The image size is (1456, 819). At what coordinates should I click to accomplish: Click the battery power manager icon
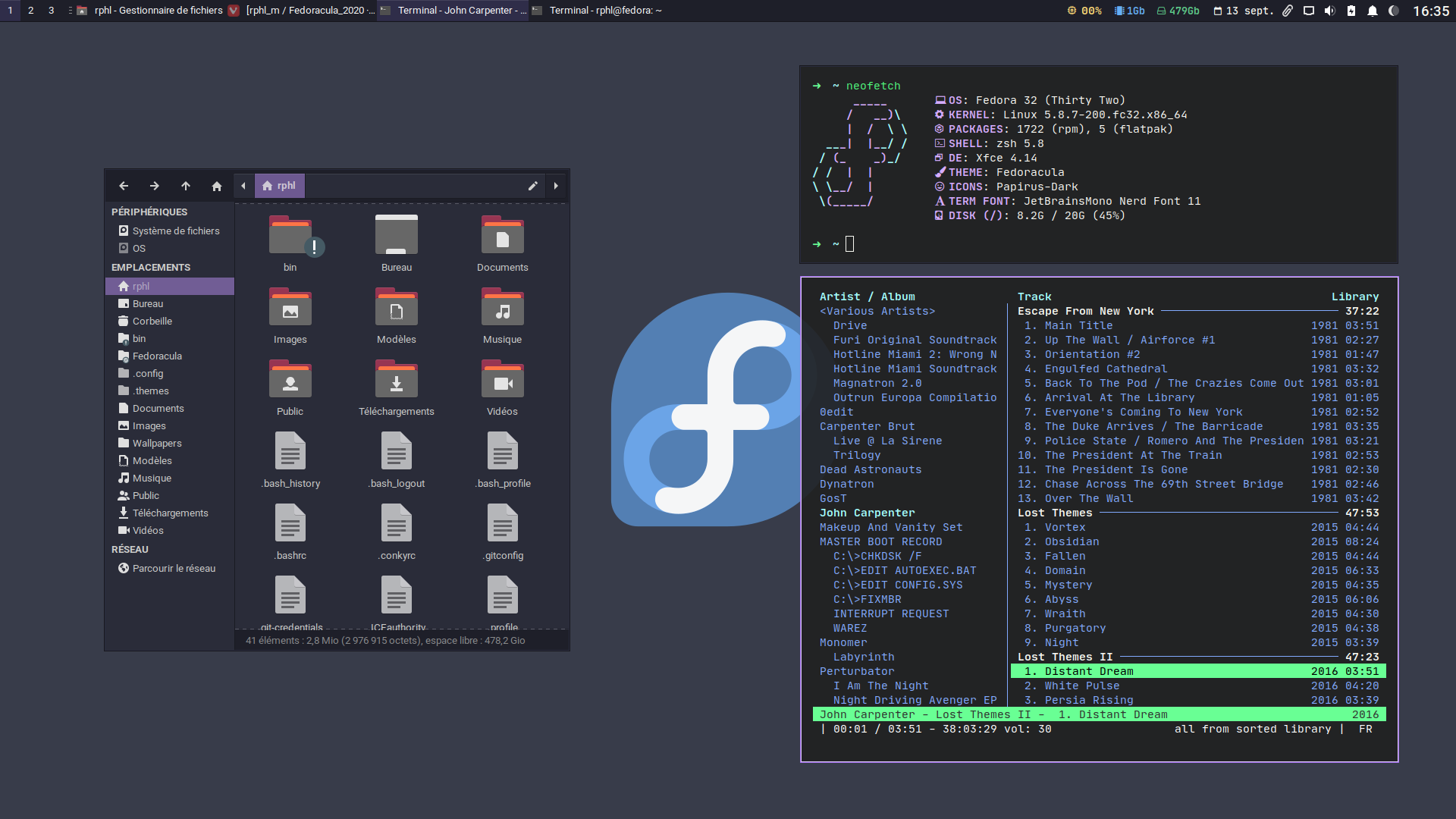click(x=1351, y=11)
